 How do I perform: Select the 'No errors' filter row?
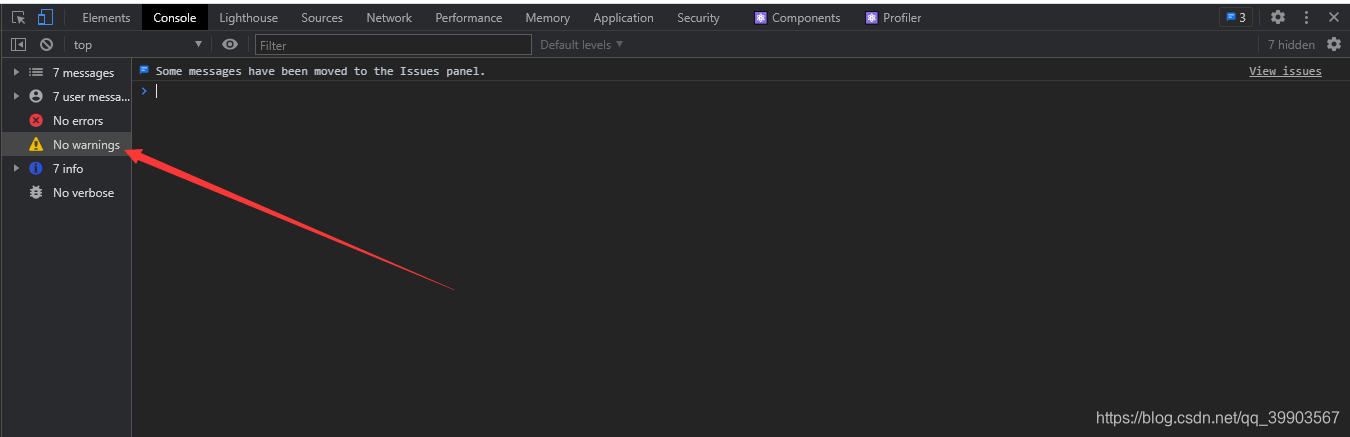(x=66, y=120)
